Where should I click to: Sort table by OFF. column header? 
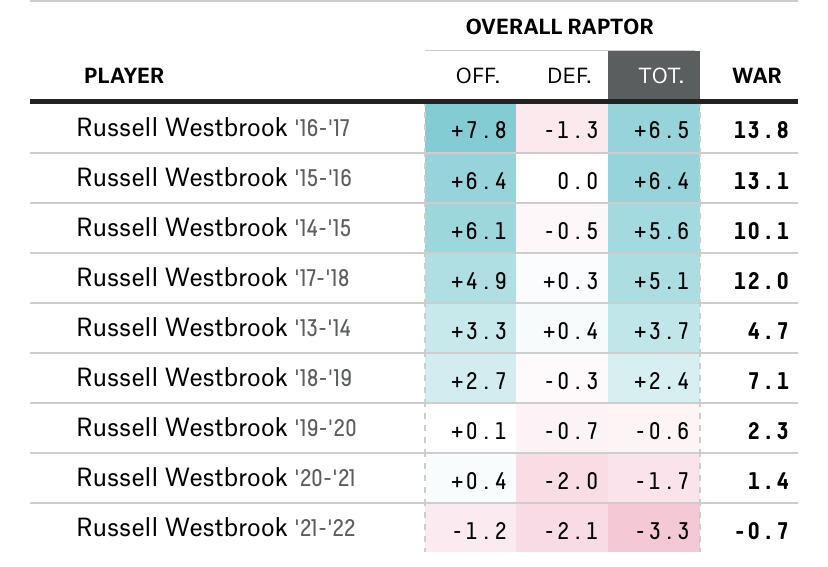pyautogui.click(x=477, y=76)
